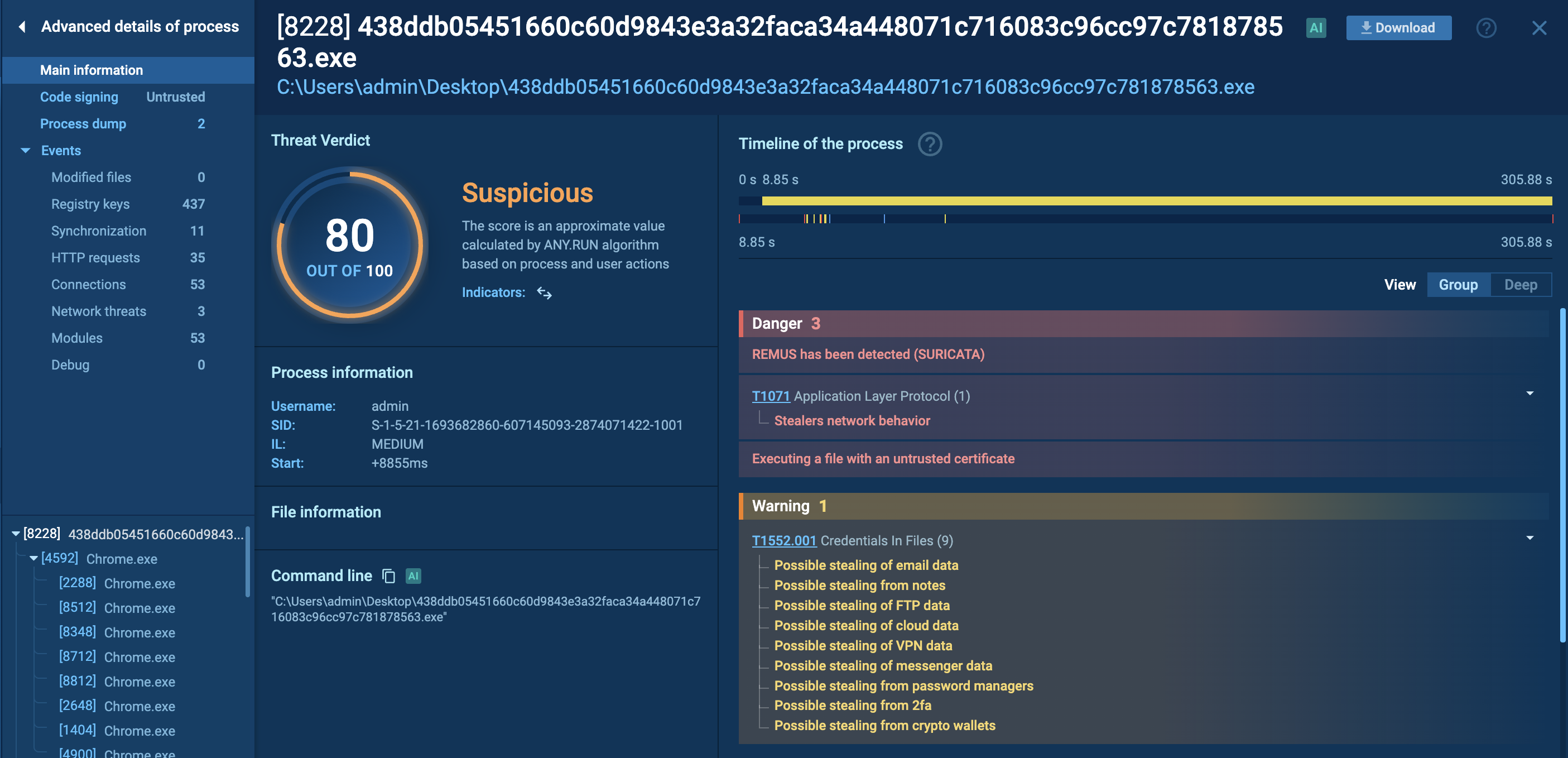This screenshot has height=758, width=1568.
Task: Collapse the T1552.001 Credentials In Files group
Action: pyautogui.click(x=1529, y=538)
